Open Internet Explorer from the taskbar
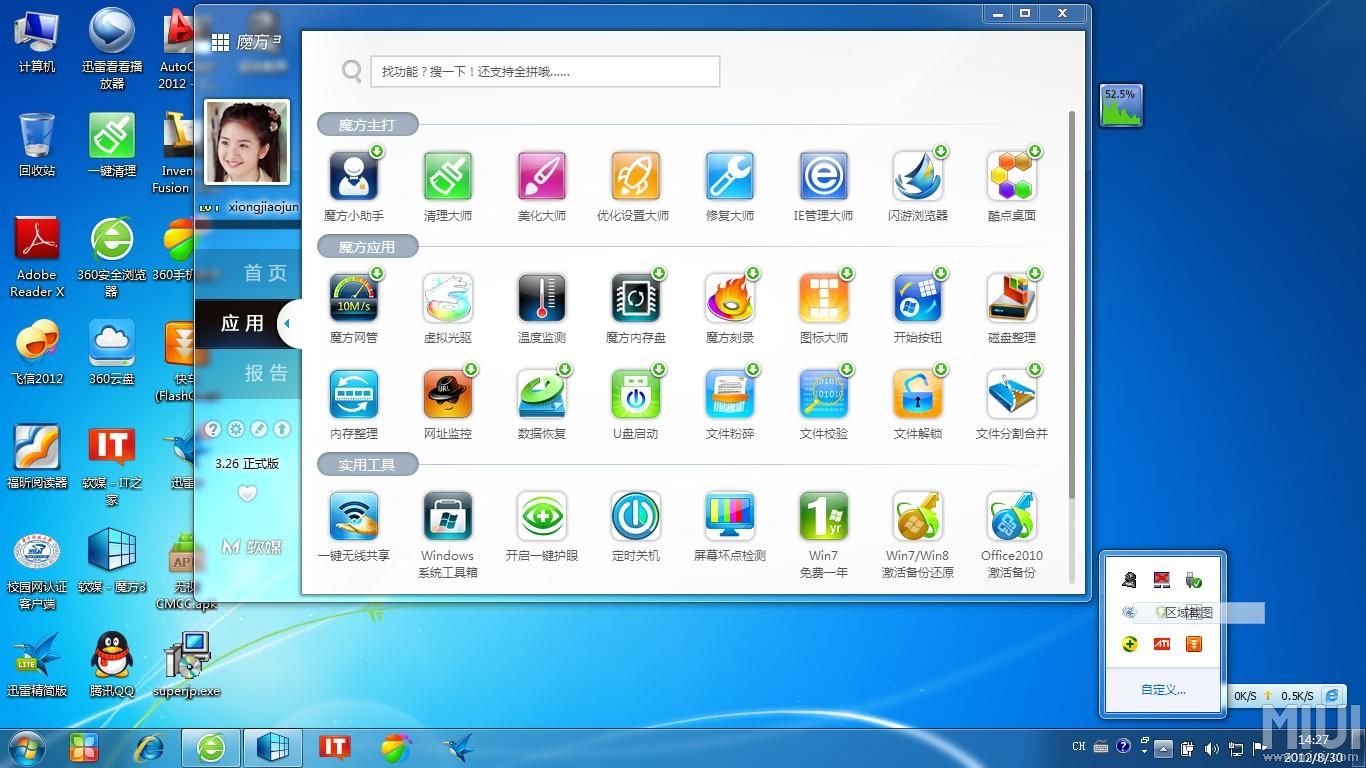Image resolution: width=1366 pixels, height=768 pixels. [150, 747]
